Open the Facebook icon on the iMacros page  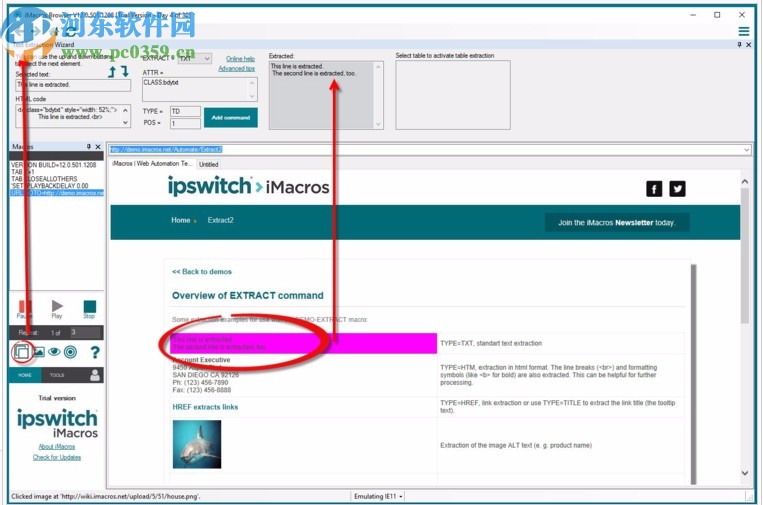(x=654, y=189)
